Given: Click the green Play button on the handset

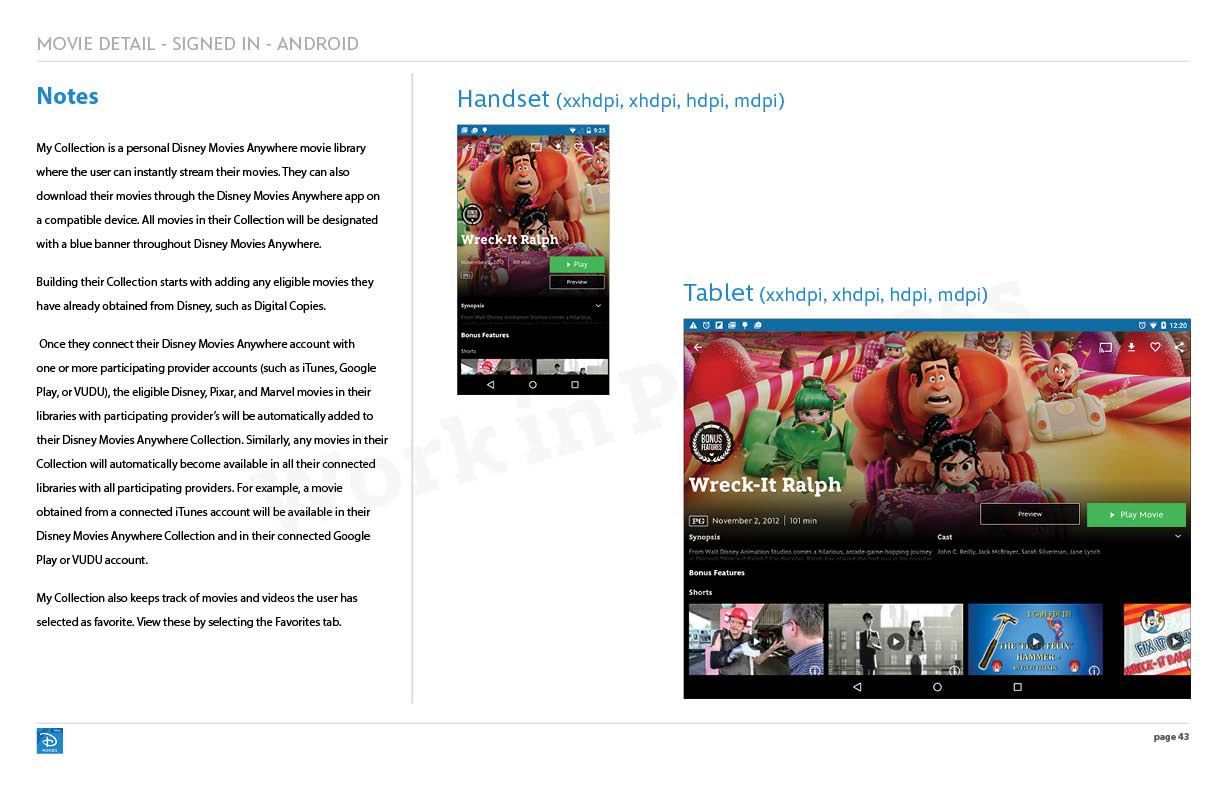Looking at the screenshot, I should click(577, 265).
